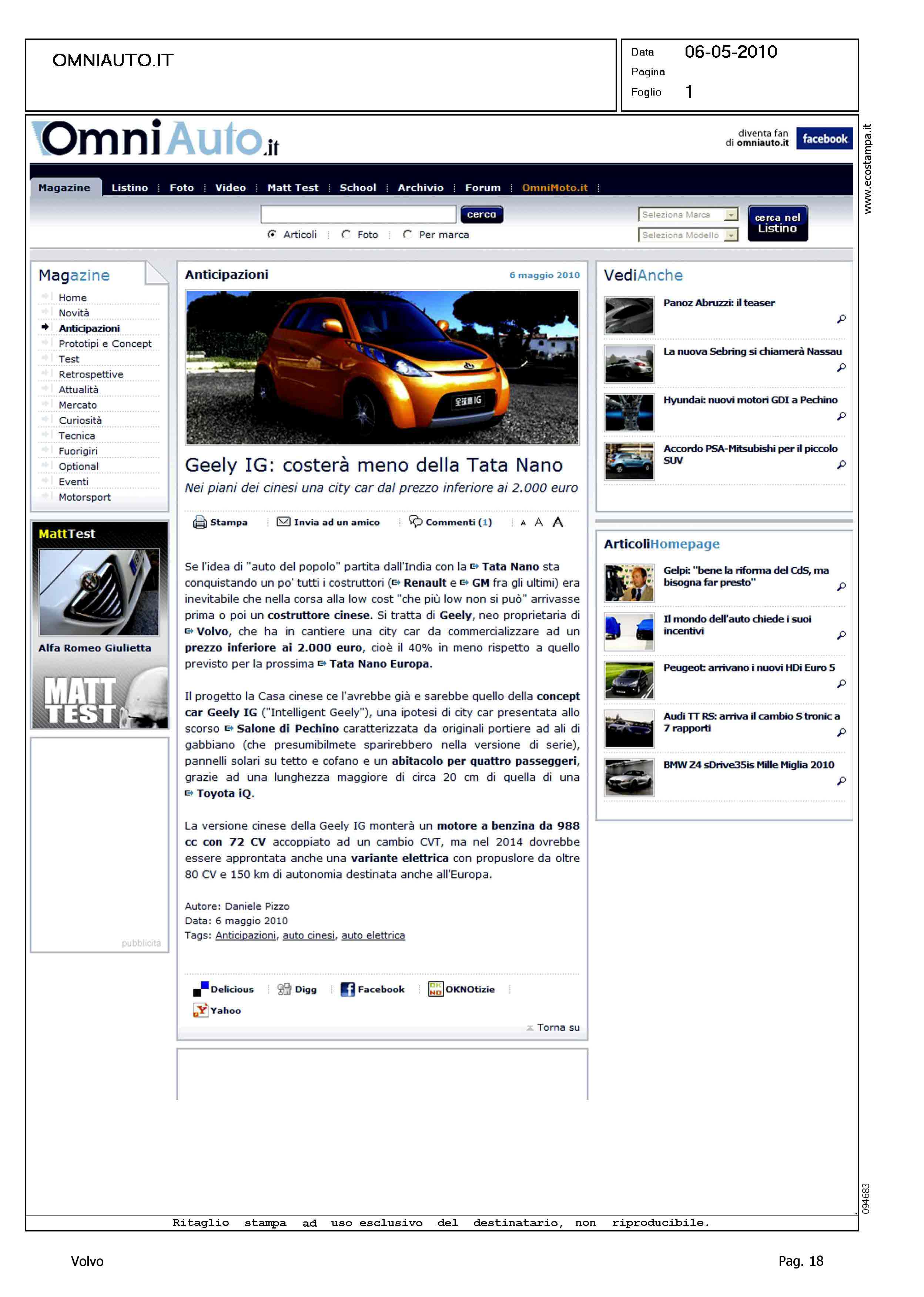Share the article on the Delicious icon
Screen dimensions: 924x1297
click(200, 989)
